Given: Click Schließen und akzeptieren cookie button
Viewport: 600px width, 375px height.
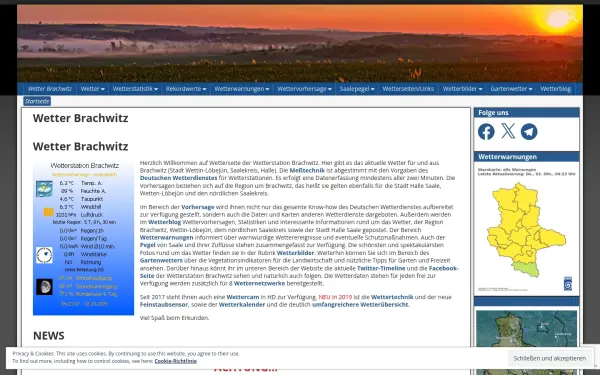Looking at the screenshot, I should 550,359.
